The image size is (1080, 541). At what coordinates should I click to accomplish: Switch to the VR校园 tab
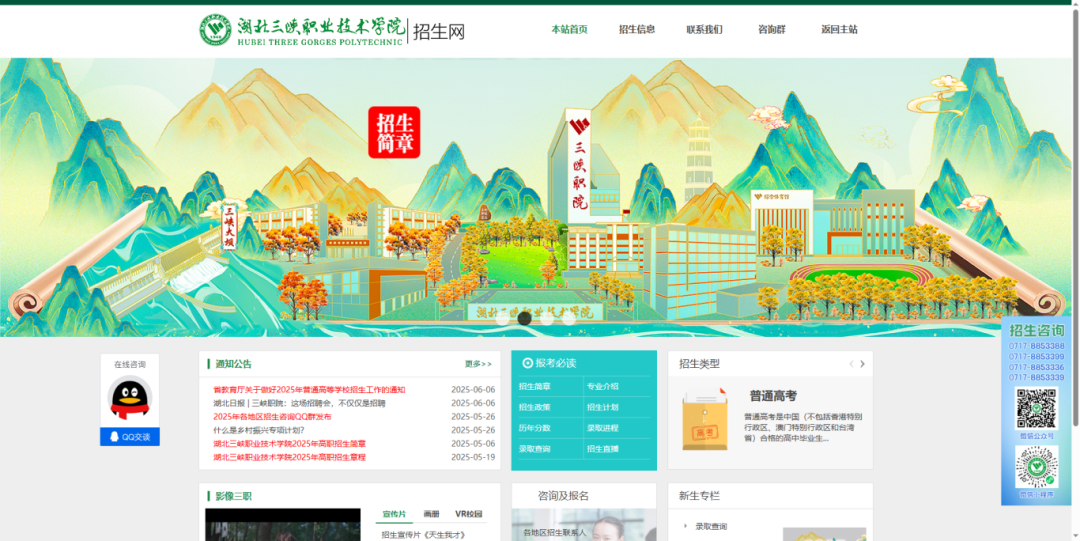pos(468,514)
